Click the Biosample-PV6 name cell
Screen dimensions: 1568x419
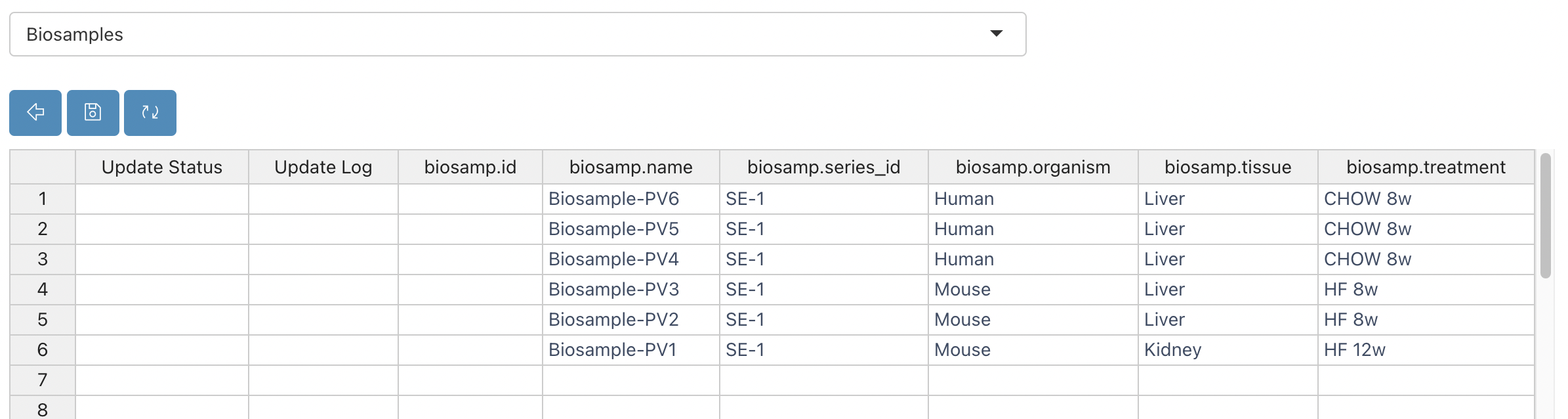631,199
